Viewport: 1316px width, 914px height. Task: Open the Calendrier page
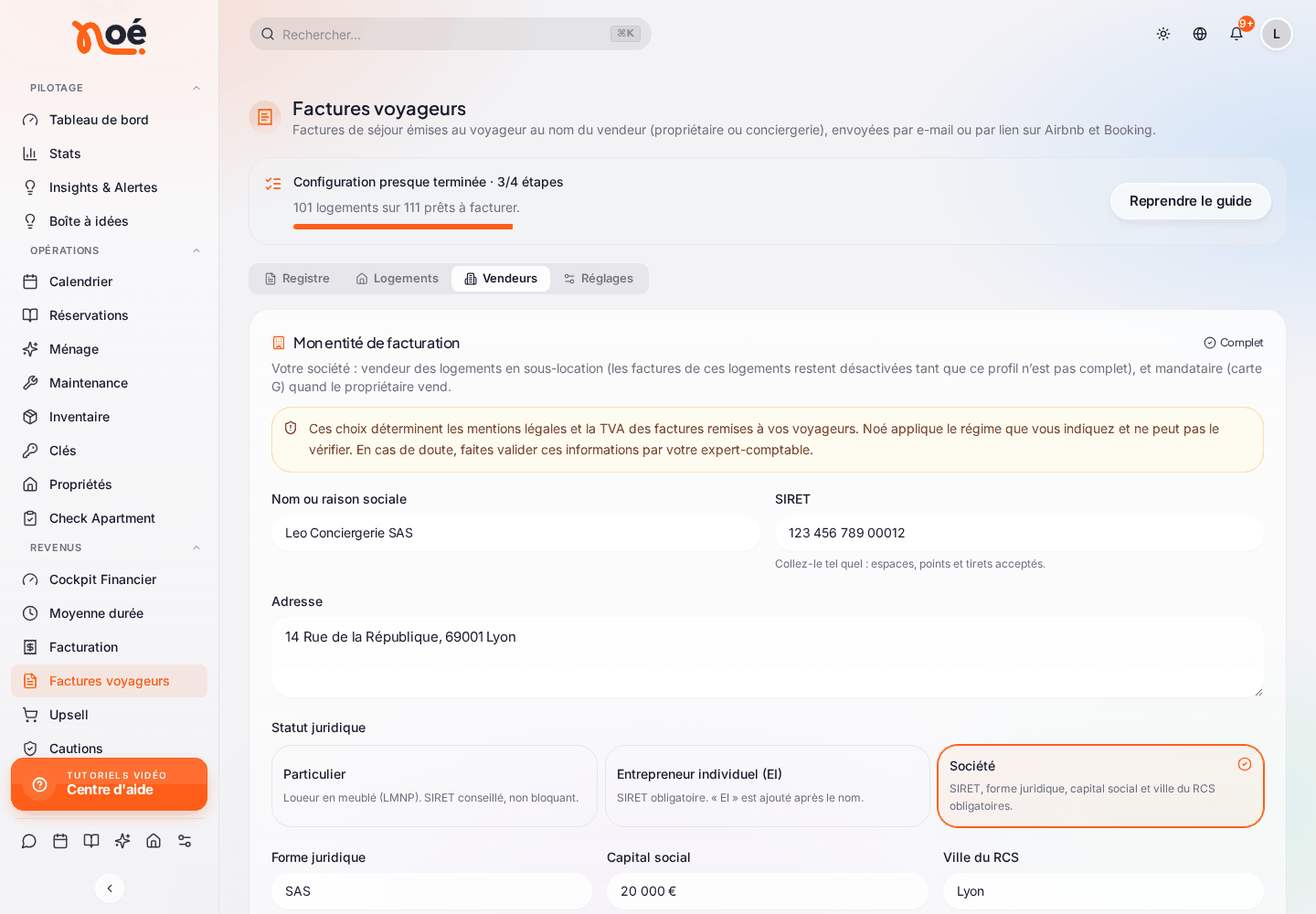[x=109, y=282]
